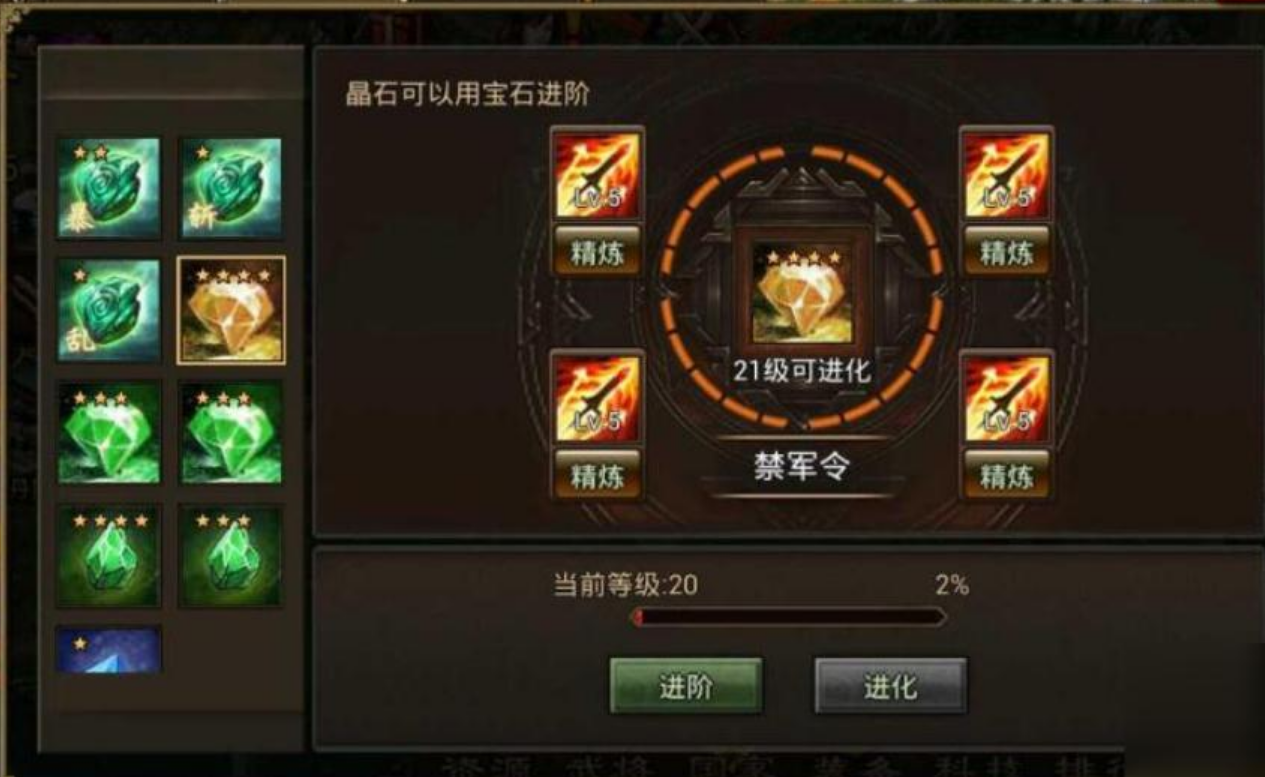Click 精炼 under the bottom-left skill
Image resolution: width=1265 pixels, height=777 pixels.
[x=597, y=475]
